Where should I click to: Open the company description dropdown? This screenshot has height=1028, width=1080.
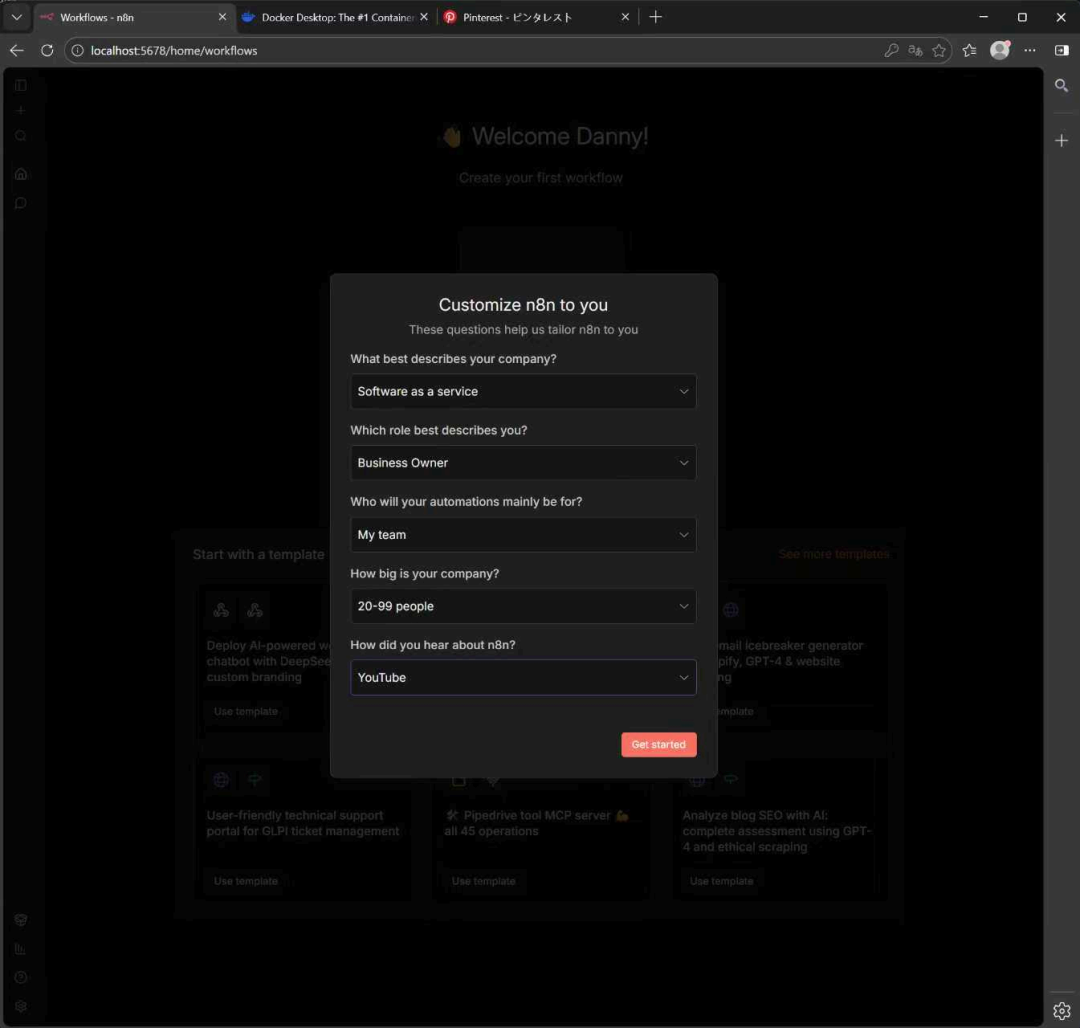523,391
